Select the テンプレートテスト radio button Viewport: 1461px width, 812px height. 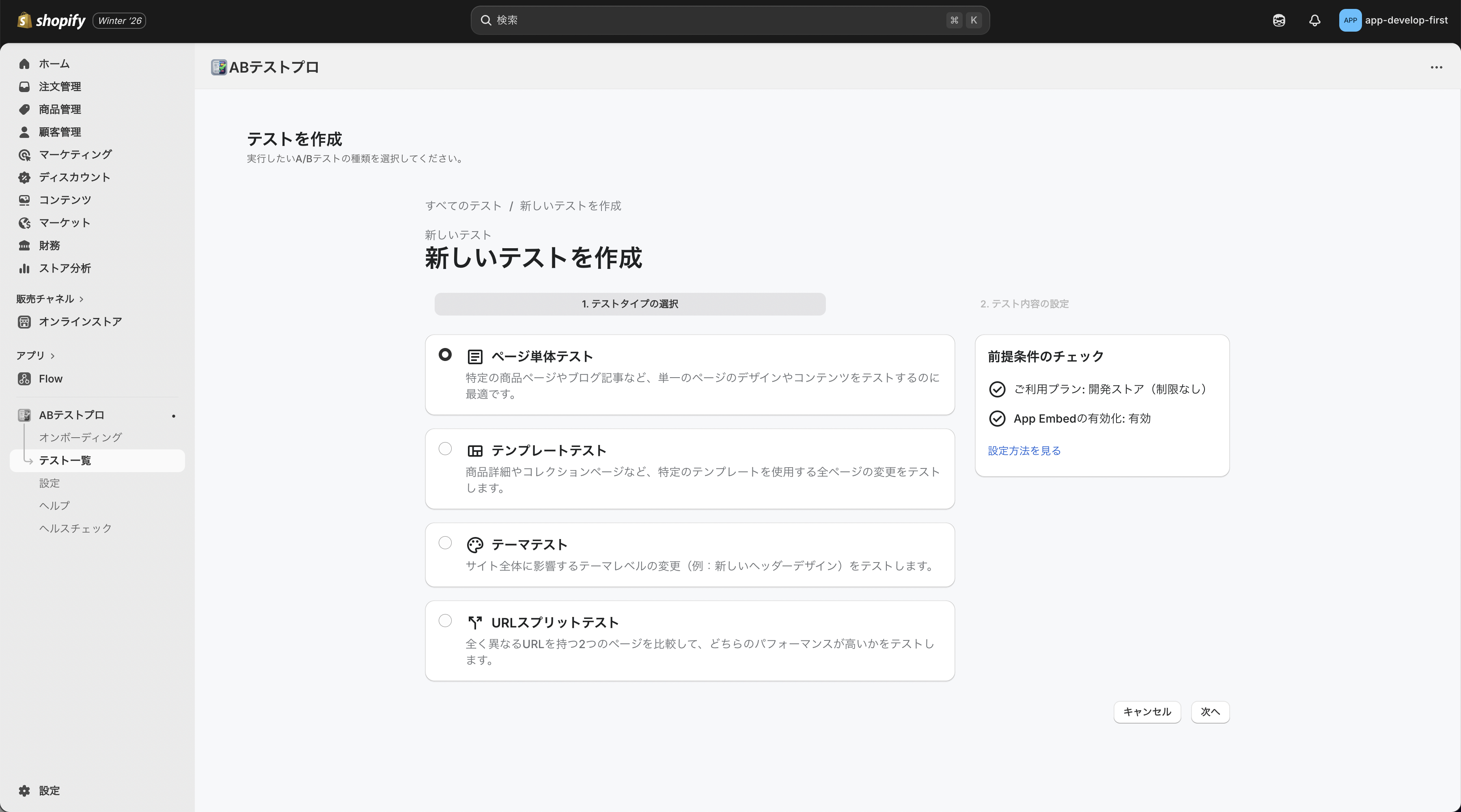tap(445, 449)
